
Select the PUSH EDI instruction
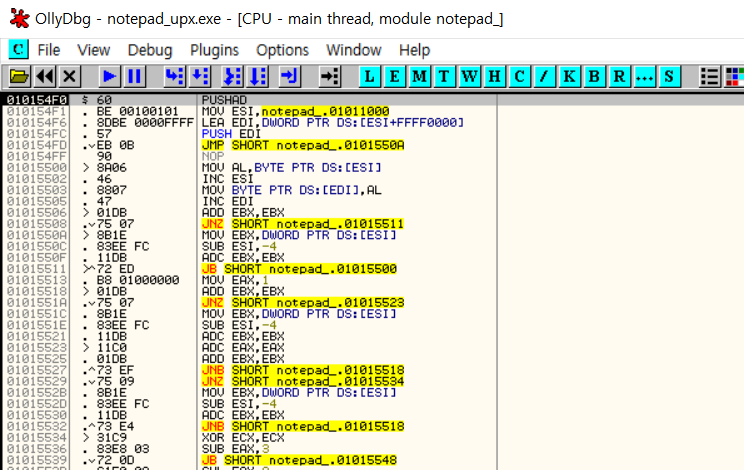pyautogui.click(x=231, y=134)
